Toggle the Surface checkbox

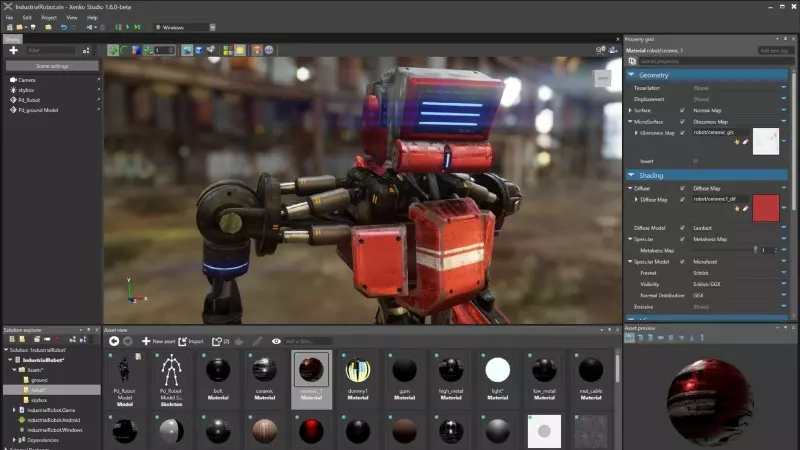(x=682, y=110)
